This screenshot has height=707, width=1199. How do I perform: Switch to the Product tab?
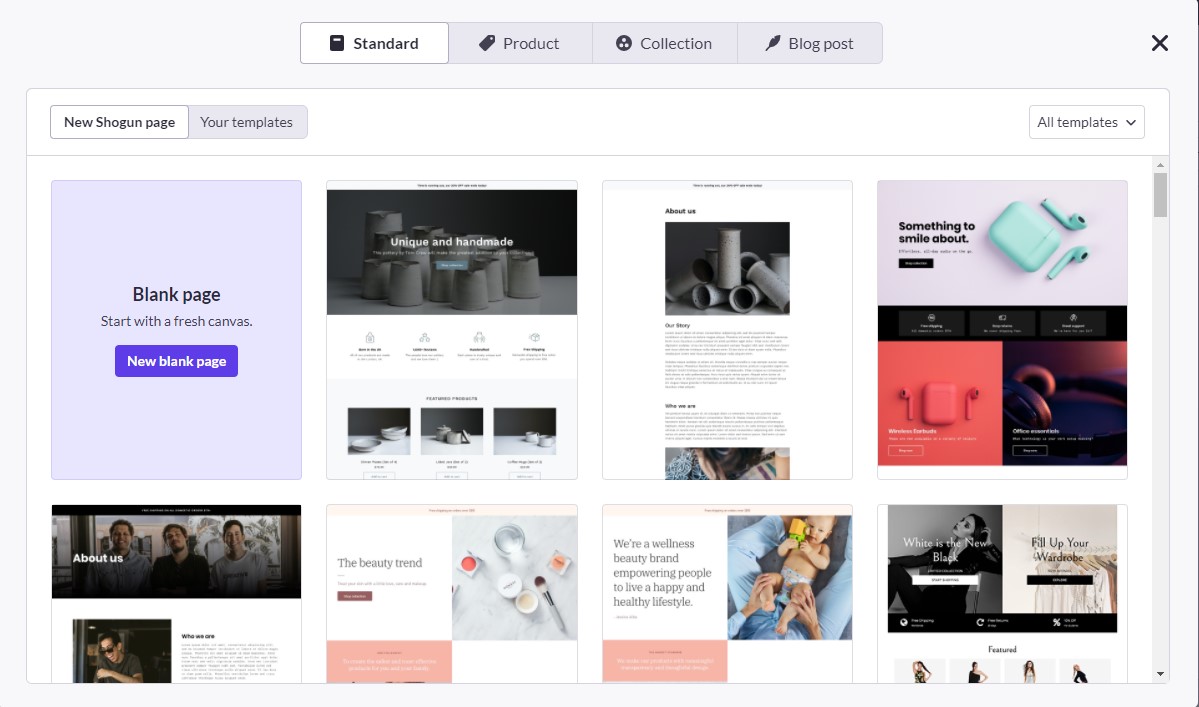(x=520, y=43)
